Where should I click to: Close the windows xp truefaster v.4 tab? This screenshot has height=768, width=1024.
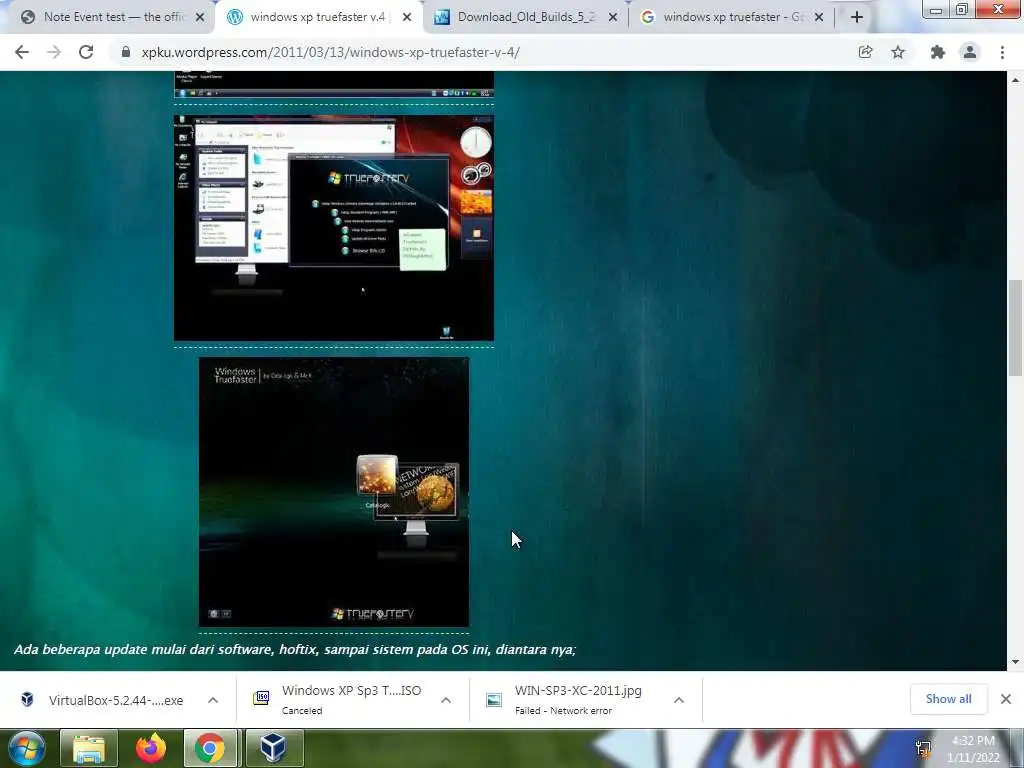click(407, 17)
